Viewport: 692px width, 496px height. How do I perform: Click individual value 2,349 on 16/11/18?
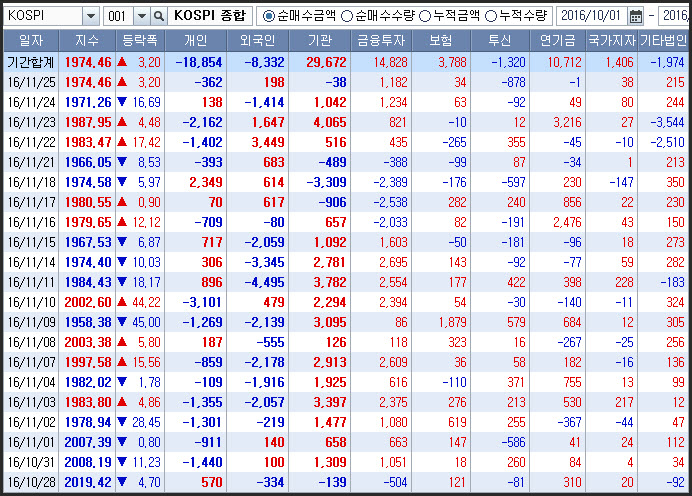coord(206,182)
